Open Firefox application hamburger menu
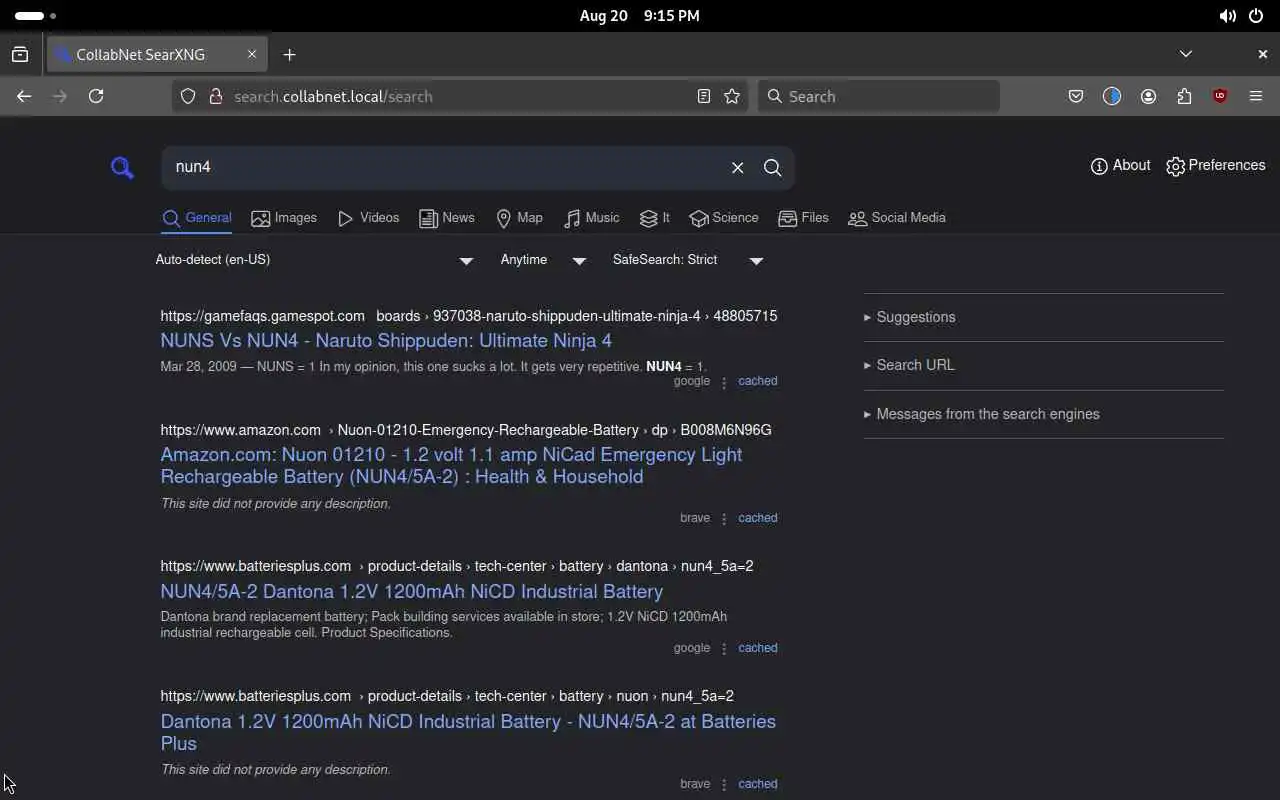 [1256, 96]
